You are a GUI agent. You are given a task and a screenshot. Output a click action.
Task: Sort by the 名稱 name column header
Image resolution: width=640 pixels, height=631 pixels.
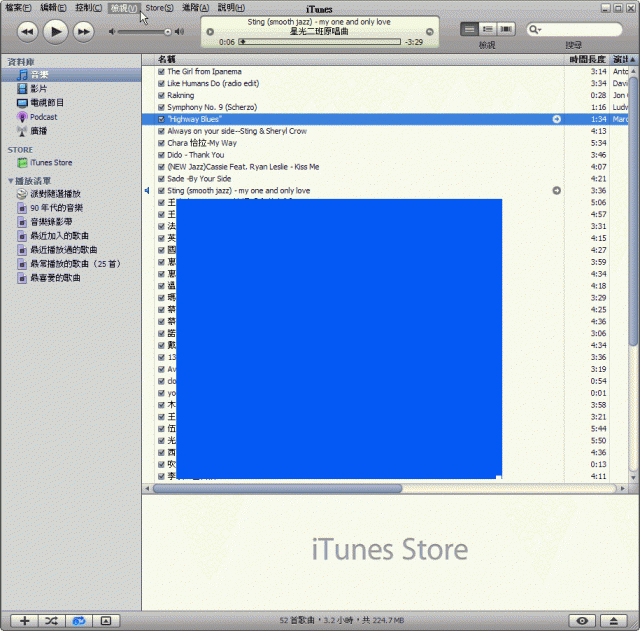tap(359, 60)
